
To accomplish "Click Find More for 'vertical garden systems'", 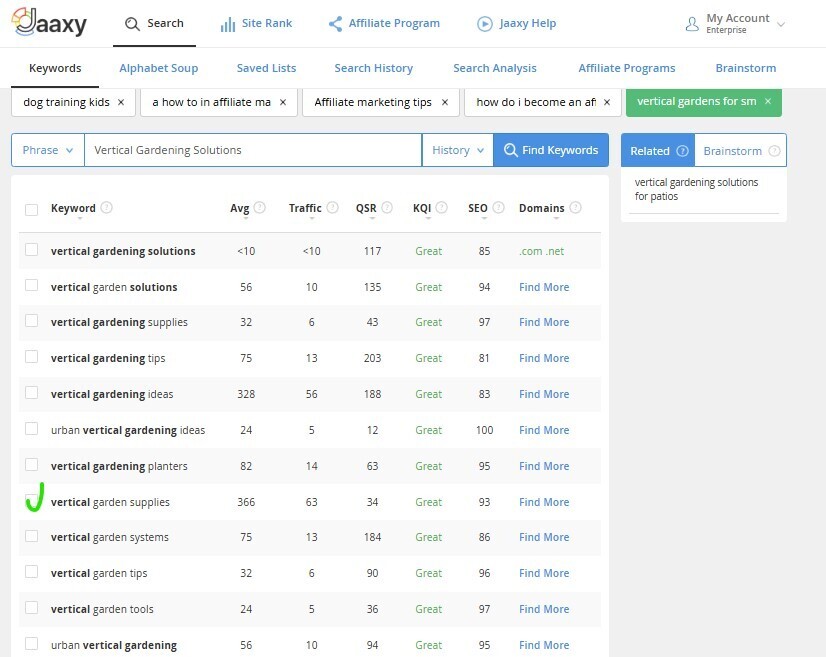I will 544,537.
